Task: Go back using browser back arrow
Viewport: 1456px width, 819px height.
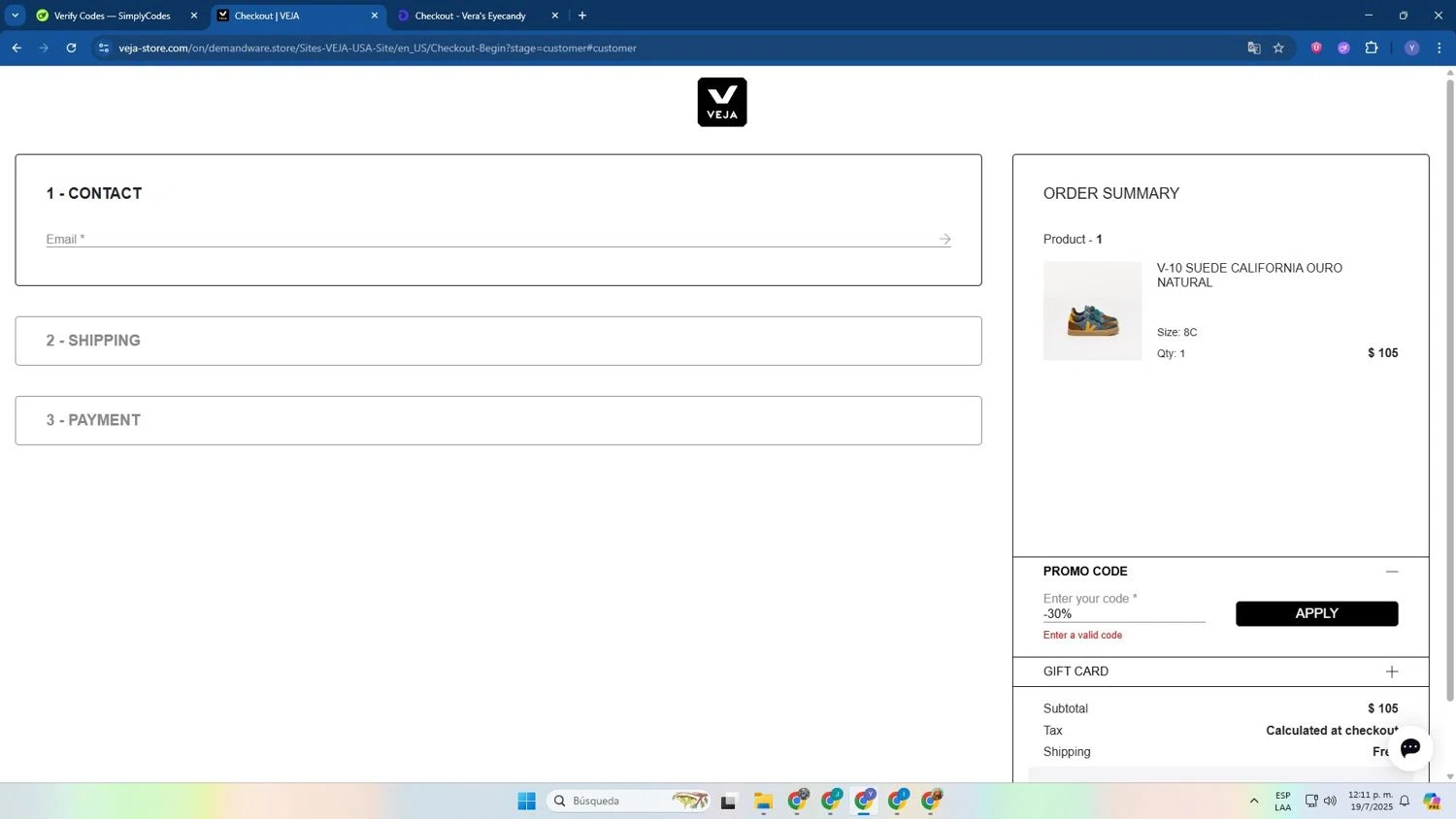Action: coord(17,48)
